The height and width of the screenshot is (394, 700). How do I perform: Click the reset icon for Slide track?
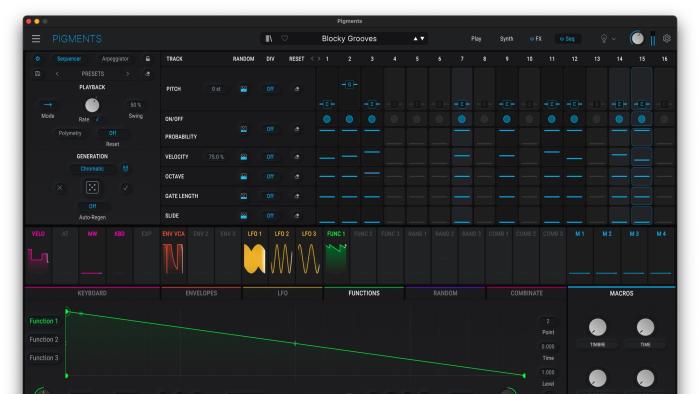click(x=297, y=216)
